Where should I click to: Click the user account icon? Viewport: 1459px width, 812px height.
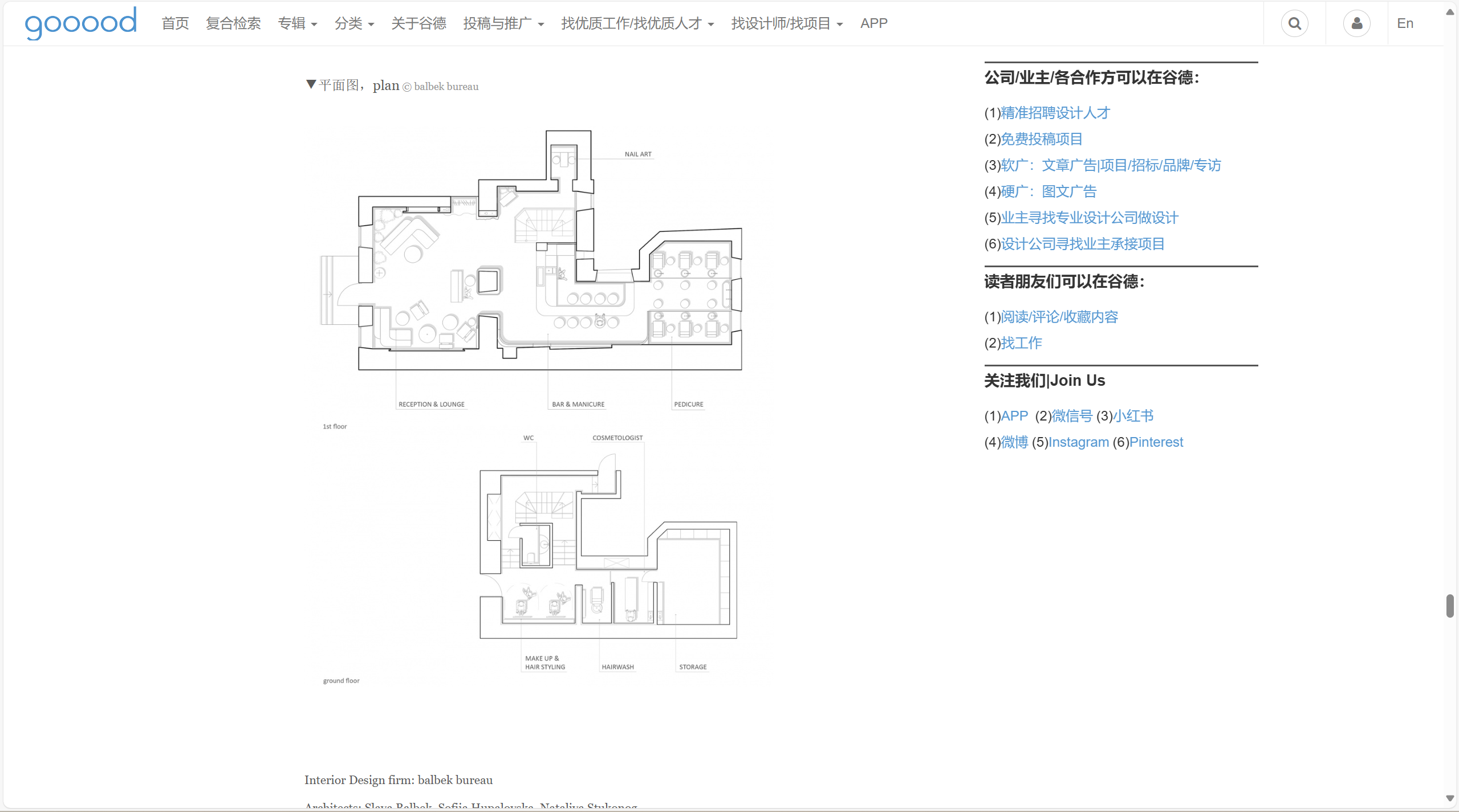point(1356,23)
